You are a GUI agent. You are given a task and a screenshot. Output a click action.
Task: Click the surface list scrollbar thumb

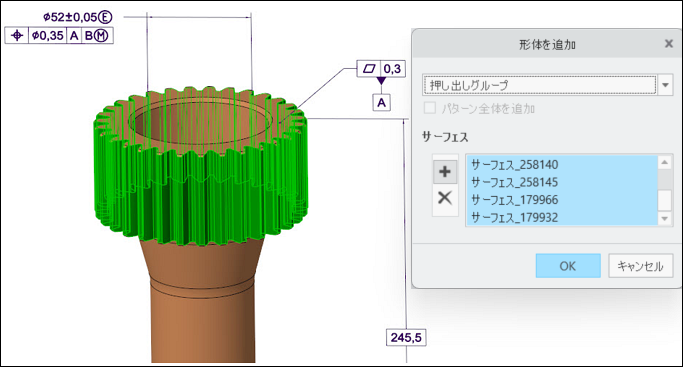click(x=665, y=200)
